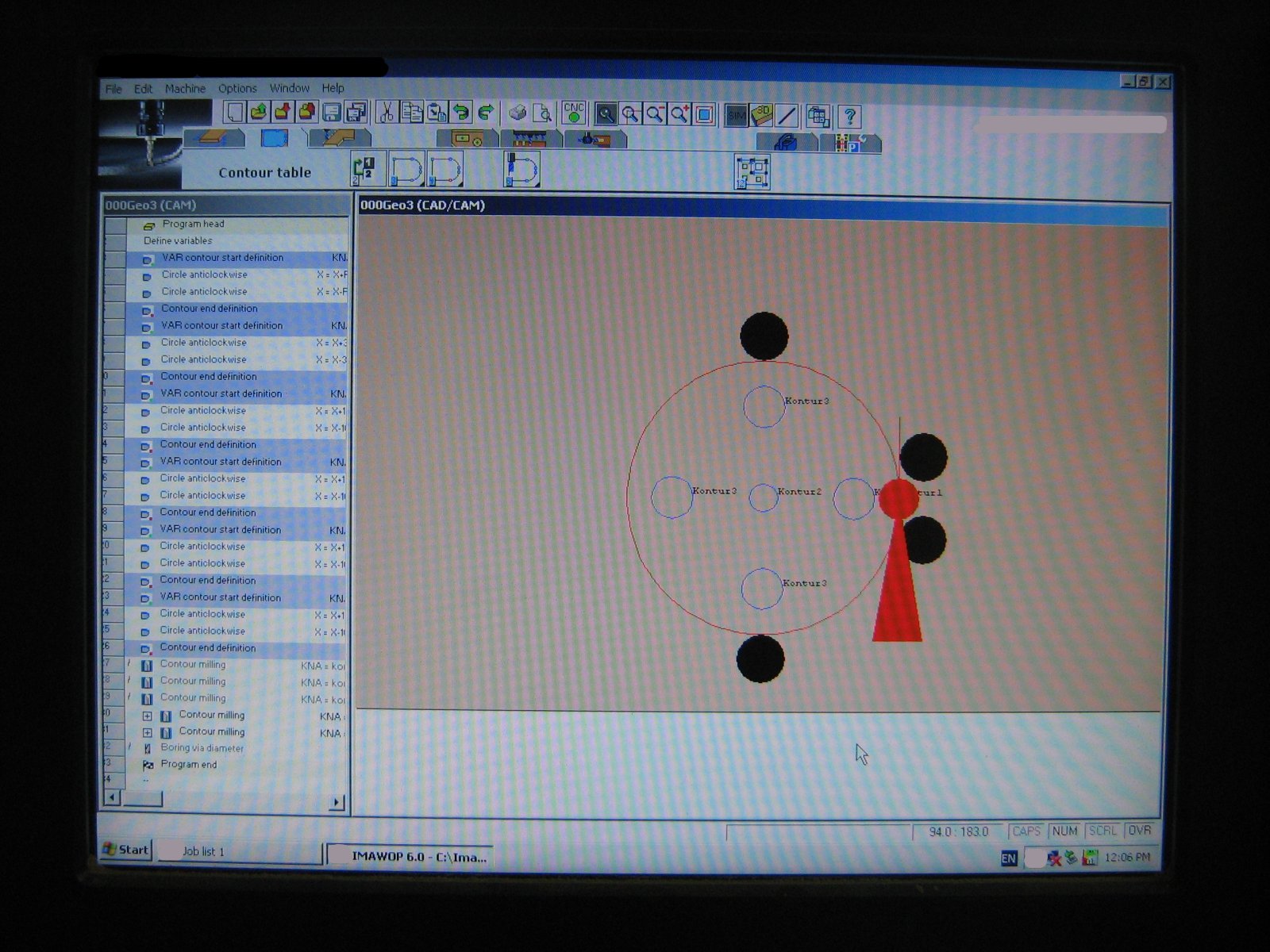This screenshot has height=952, width=1270.
Task: Toggle the 3D view button
Action: pos(761,116)
